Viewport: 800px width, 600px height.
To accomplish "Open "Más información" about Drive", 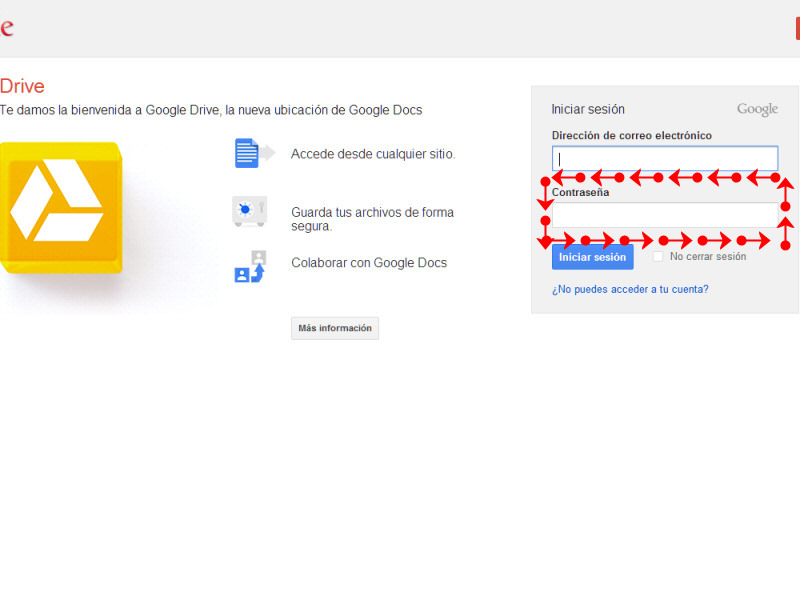I will [x=335, y=328].
